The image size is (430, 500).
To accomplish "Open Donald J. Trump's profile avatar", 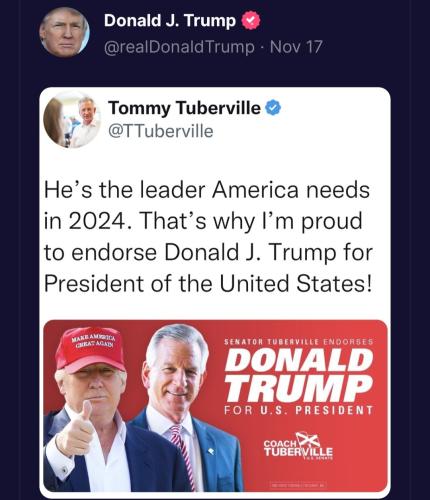I will pos(65,32).
